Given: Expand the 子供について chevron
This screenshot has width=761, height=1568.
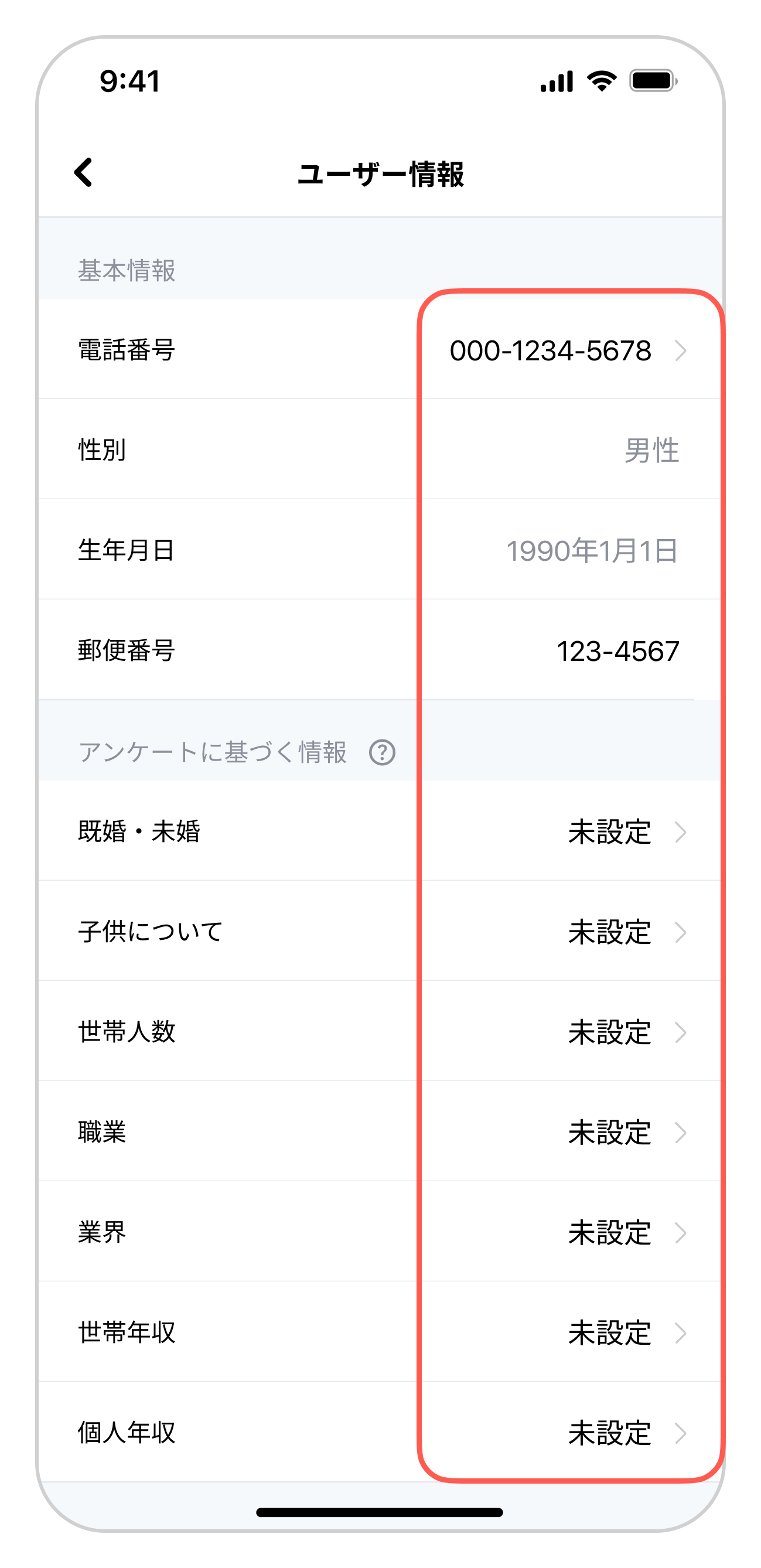Looking at the screenshot, I should (x=681, y=932).
